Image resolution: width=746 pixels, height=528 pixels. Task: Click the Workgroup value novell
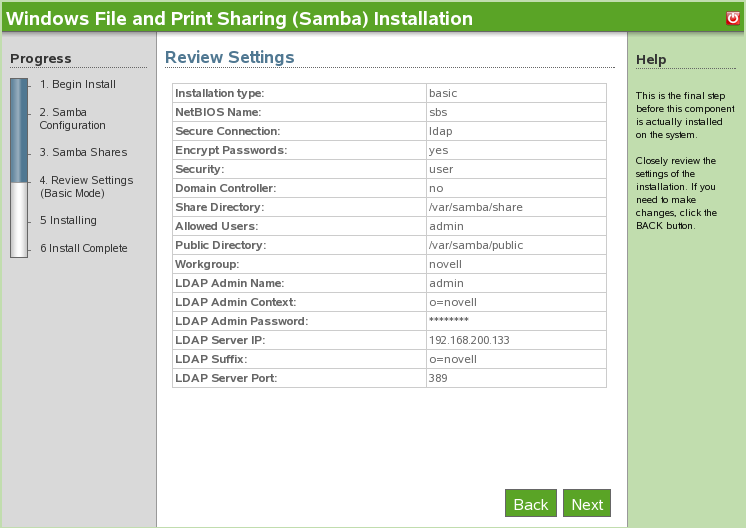point(445,264)
